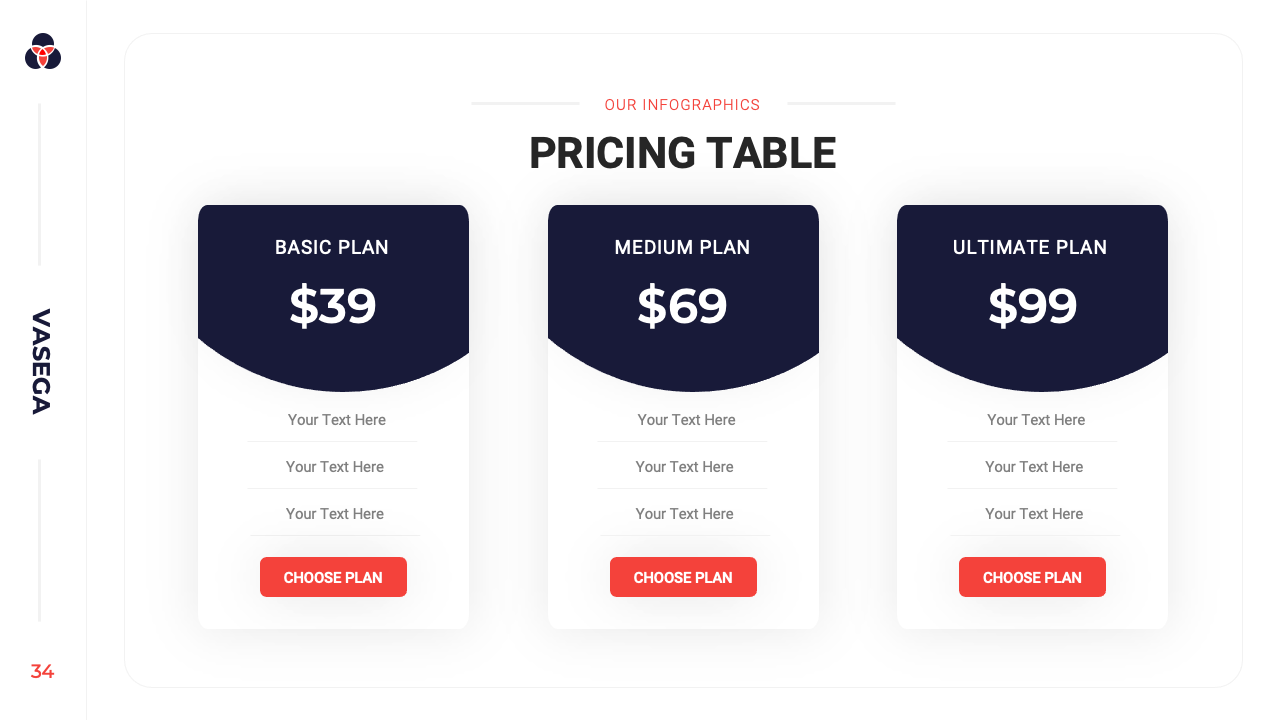
Task: Select first Your Text Here in Basic Plan
Action: click(336, 420)
